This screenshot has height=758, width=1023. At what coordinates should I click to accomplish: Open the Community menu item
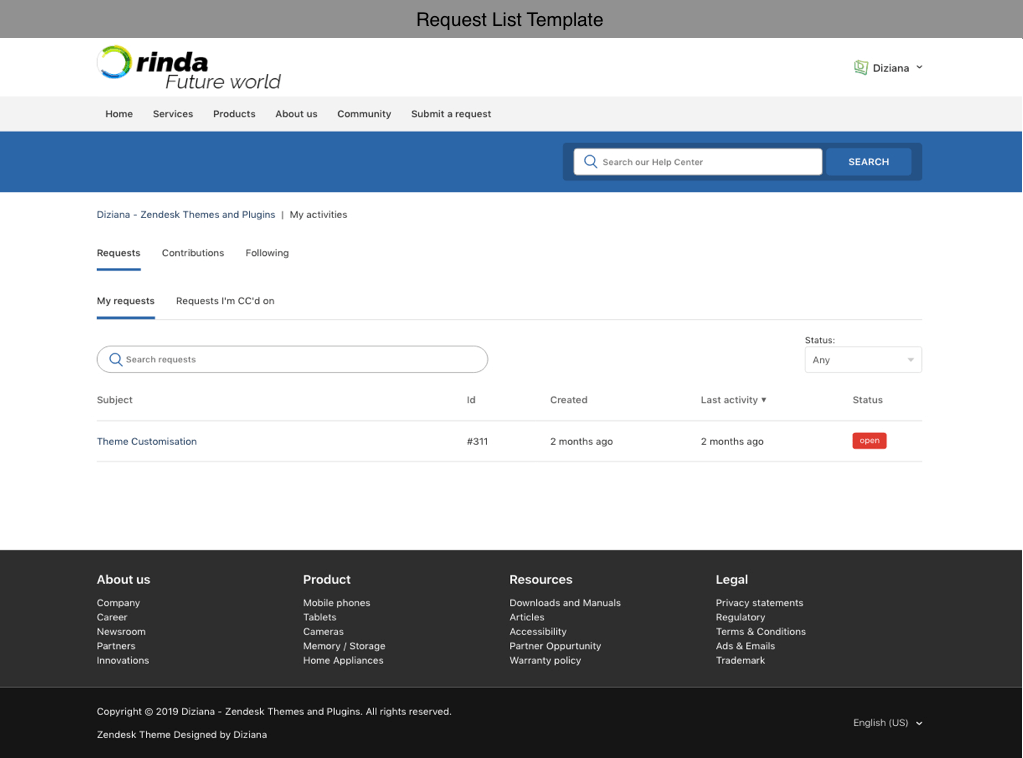(x=364, y=114)
